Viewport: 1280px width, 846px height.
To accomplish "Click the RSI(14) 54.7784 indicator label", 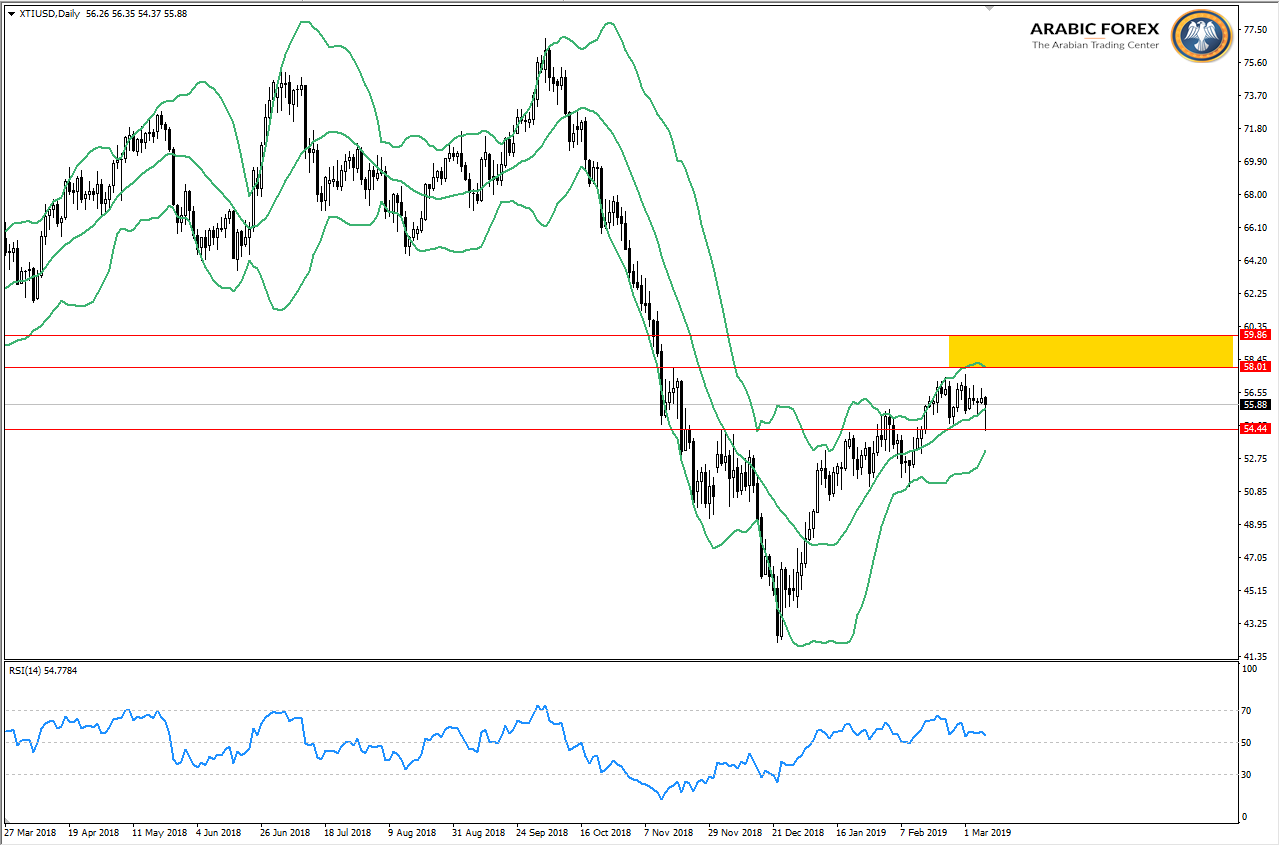I will pyautogui.click(x=43, y=670).
